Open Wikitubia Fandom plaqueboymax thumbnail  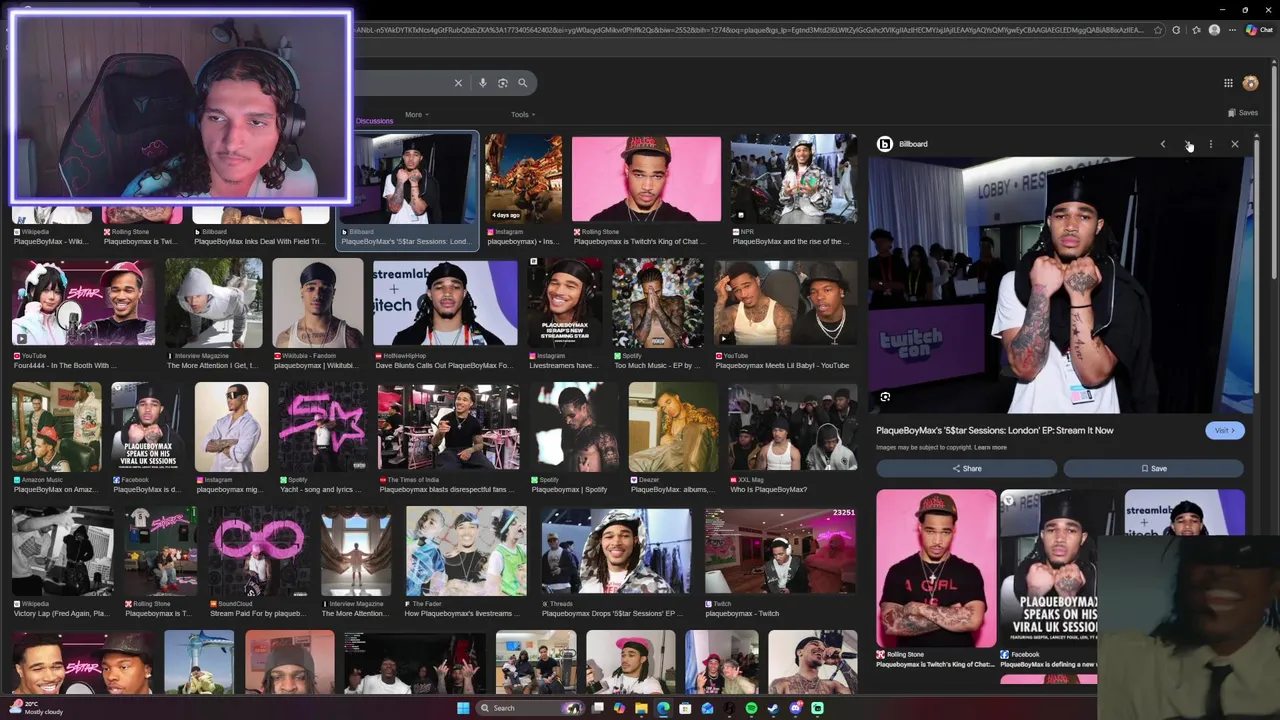(x=318, y=303)
